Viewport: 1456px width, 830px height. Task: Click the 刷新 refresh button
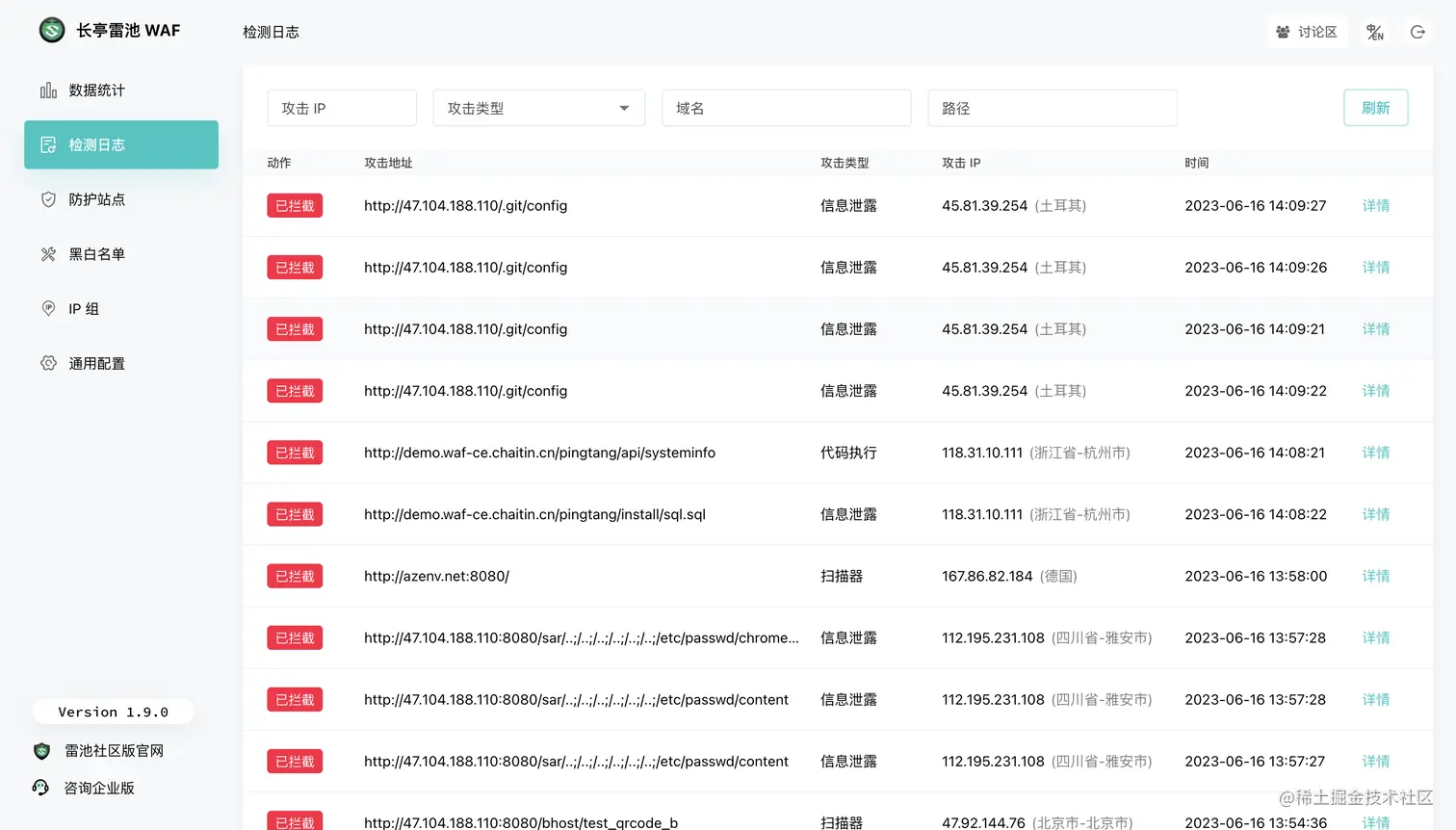pyautogui.click(x=1376, y=108)
